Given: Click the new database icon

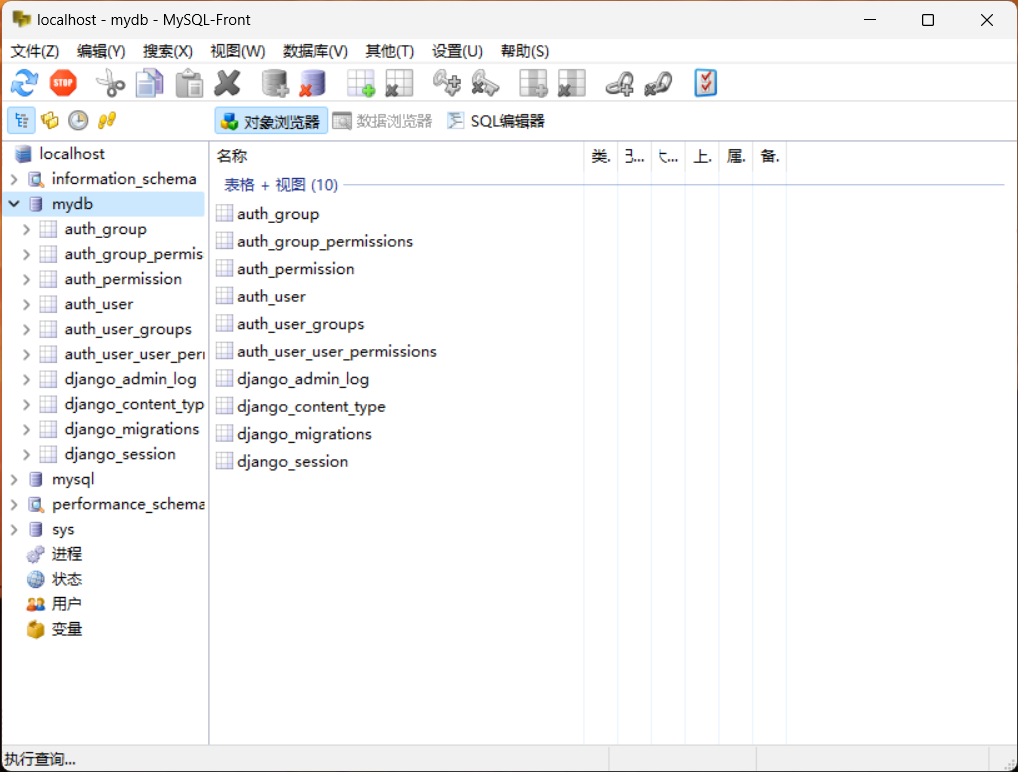Looking at the screenshot, I should [275, 83].
